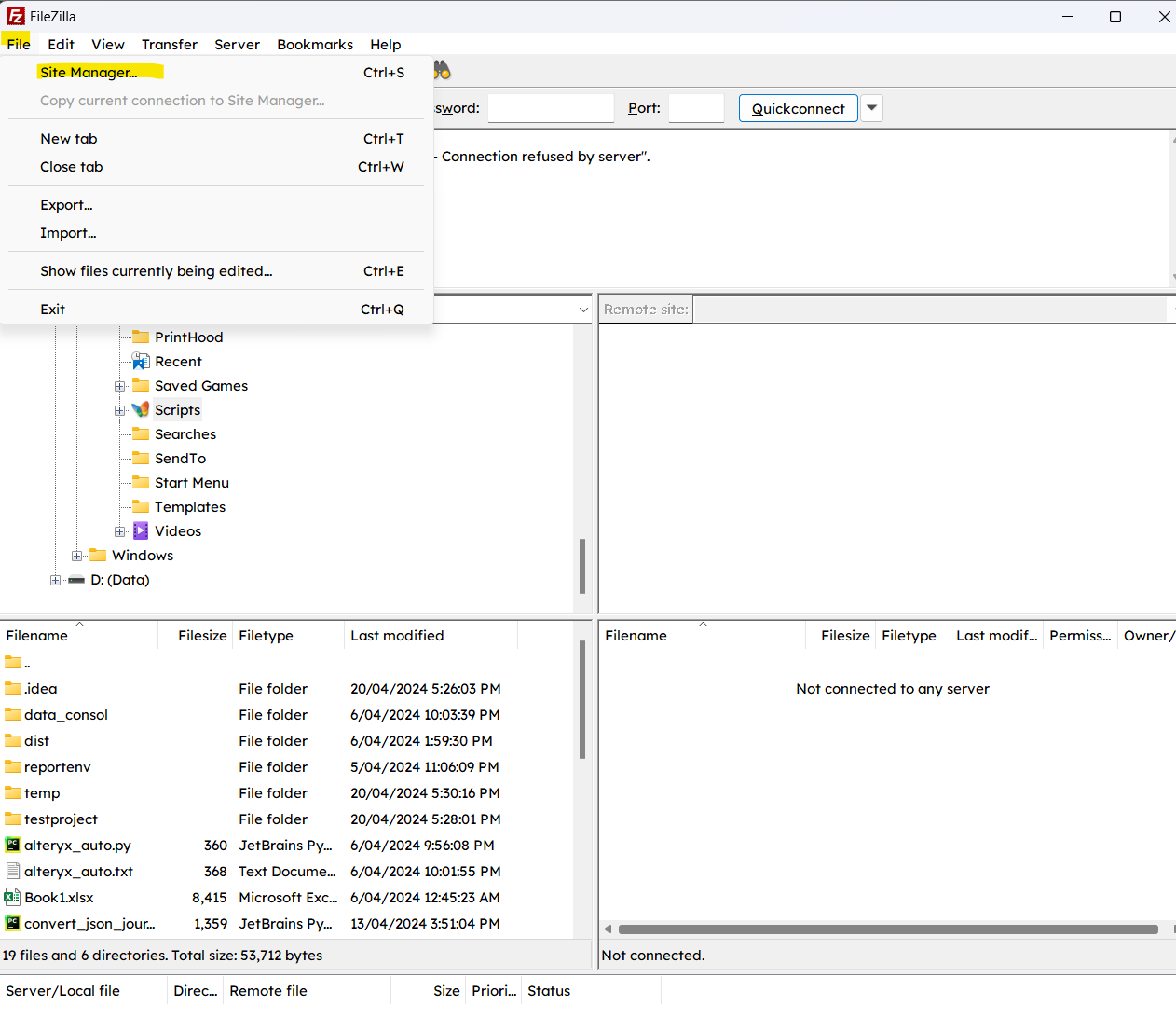Sort local files by Last modified column
The width and height of the screenshot is (1176, 1032).
pos(397,636)
